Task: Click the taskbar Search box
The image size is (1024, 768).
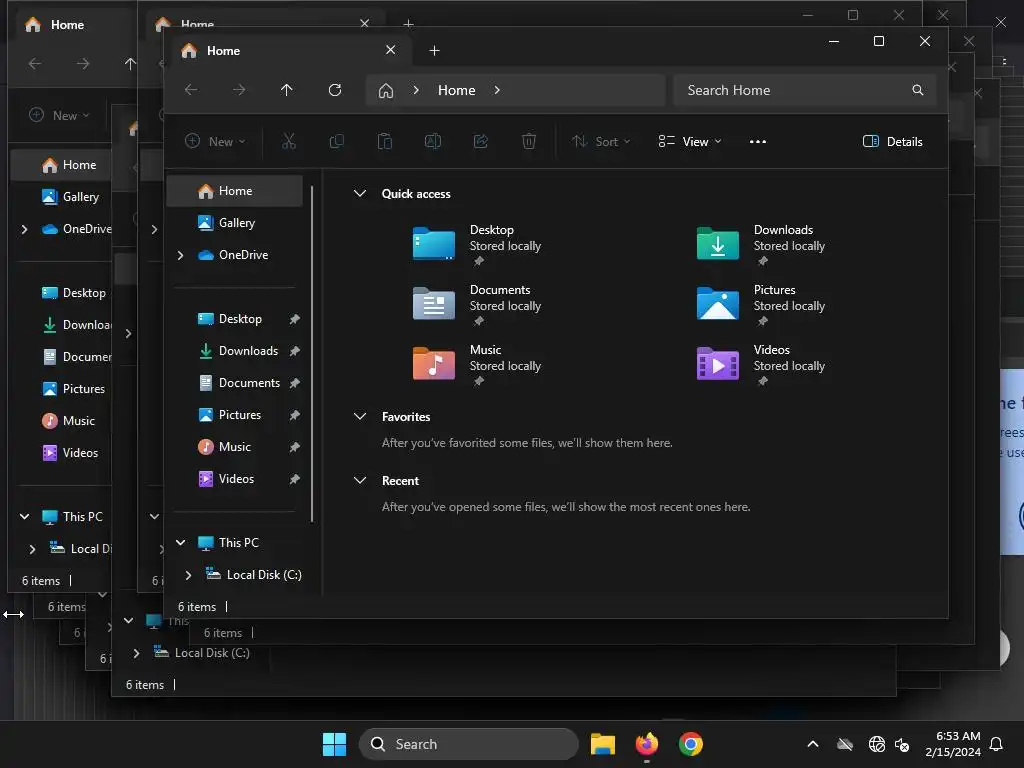Action: pos(469,744)
